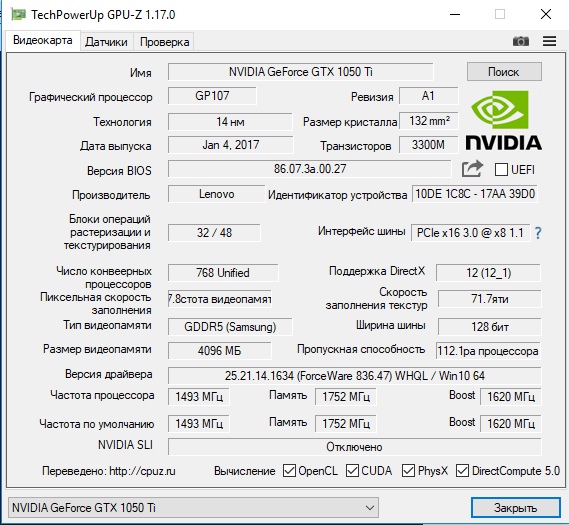Click the GP107 graphics processor field
The height and width of the screenshot is (525, 569).
[x=212, y=96]
